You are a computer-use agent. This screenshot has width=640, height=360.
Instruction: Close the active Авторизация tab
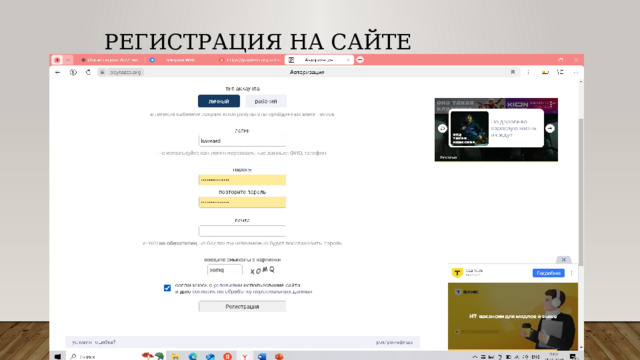tap(348, 60)
